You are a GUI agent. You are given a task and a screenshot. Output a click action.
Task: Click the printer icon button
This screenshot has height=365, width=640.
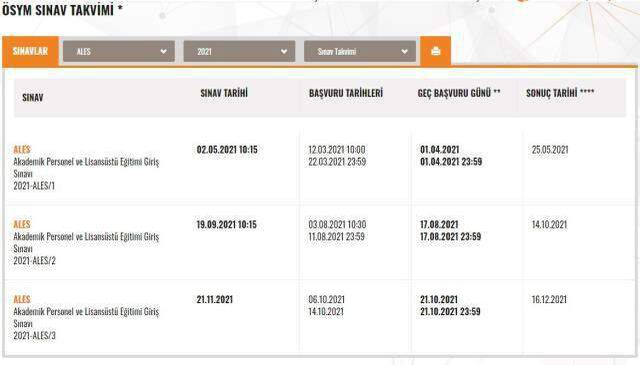[436, 51]
